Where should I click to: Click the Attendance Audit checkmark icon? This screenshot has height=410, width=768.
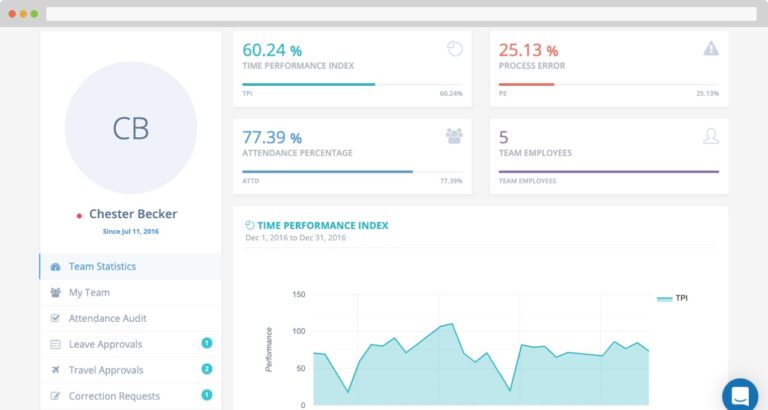point(55,319)
